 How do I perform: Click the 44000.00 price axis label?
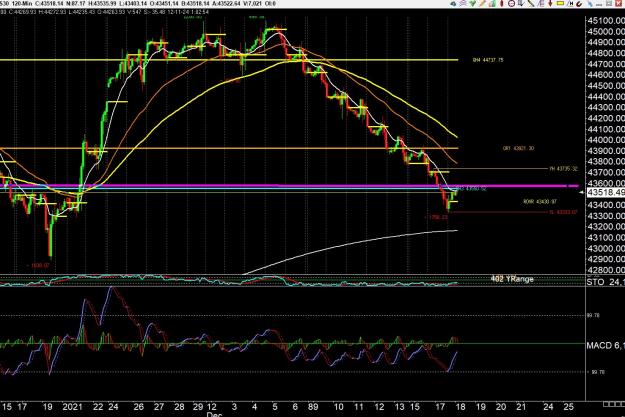pyautogui.click(x=606, y=140)
